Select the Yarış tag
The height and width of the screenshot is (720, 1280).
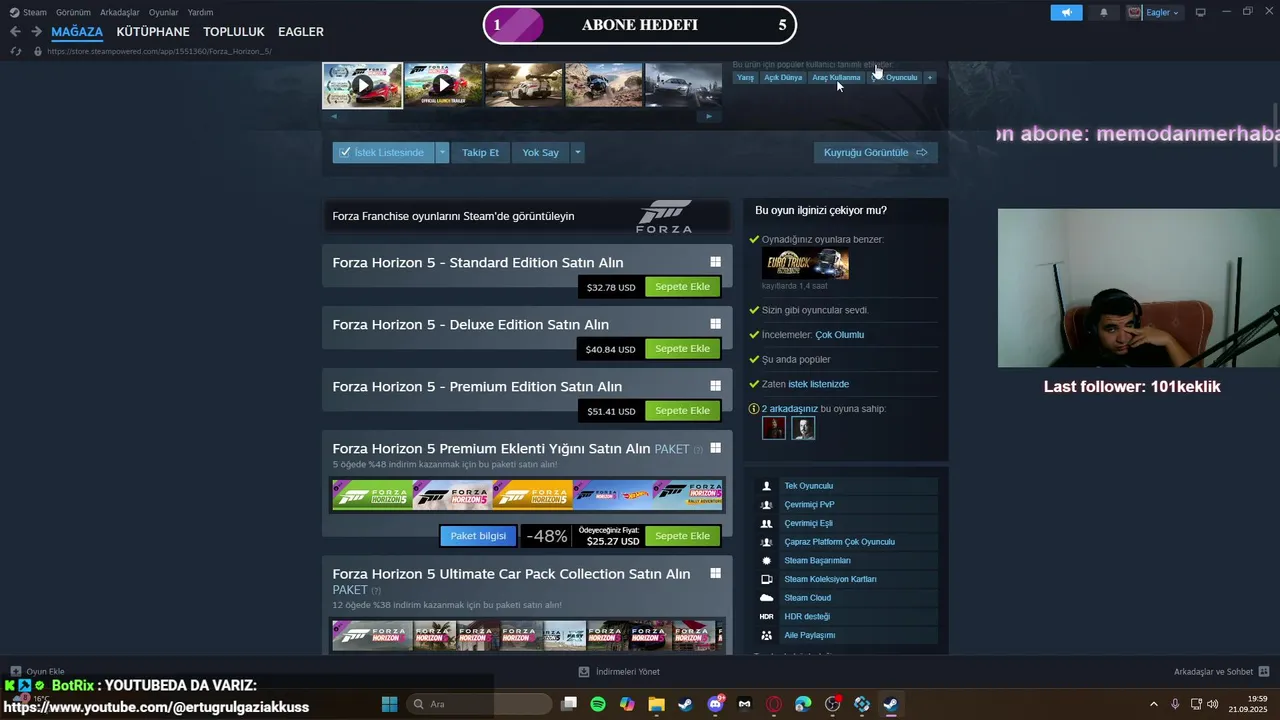tap(746, 77)
